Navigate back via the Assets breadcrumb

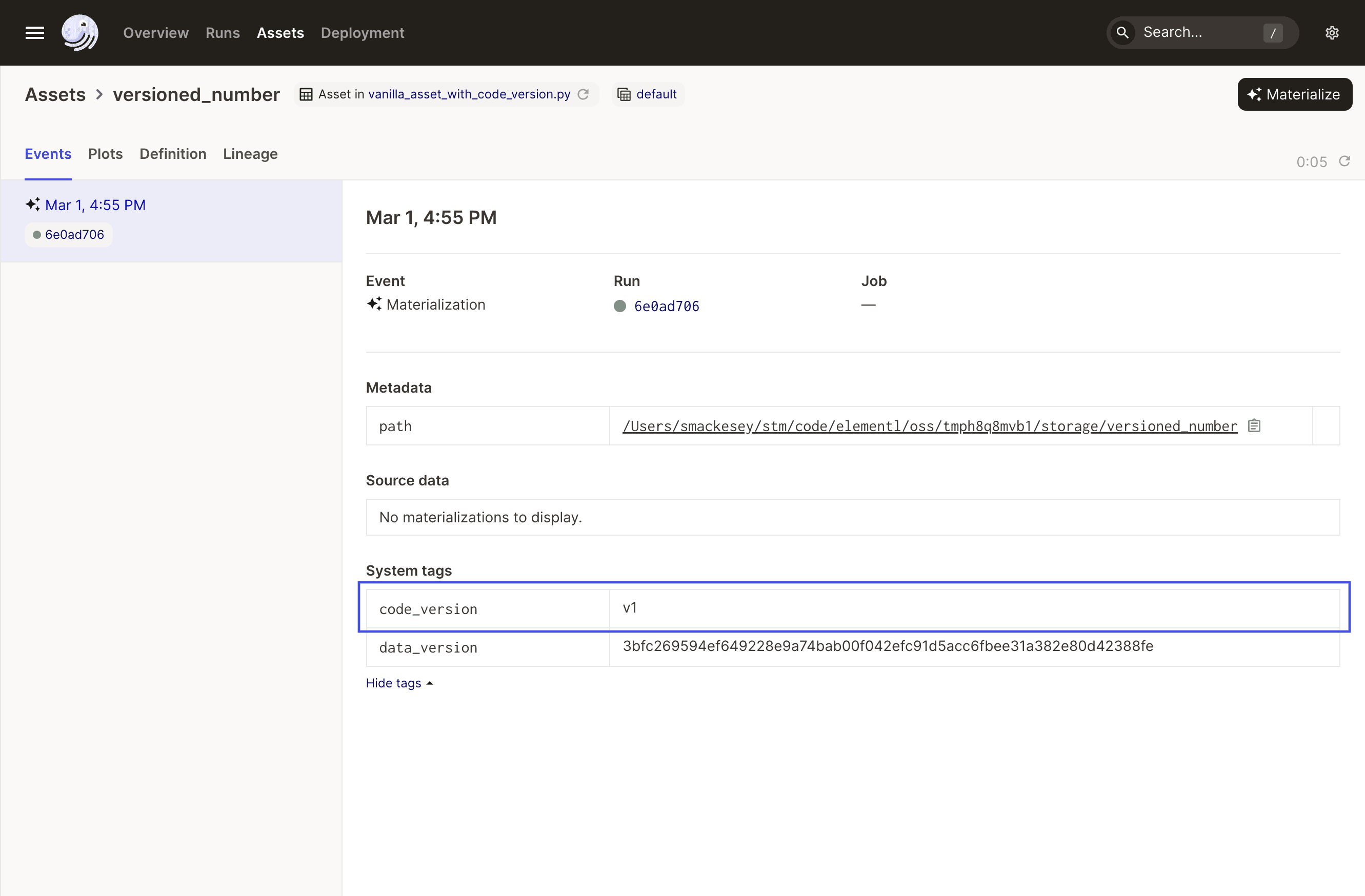coord(55,94)
